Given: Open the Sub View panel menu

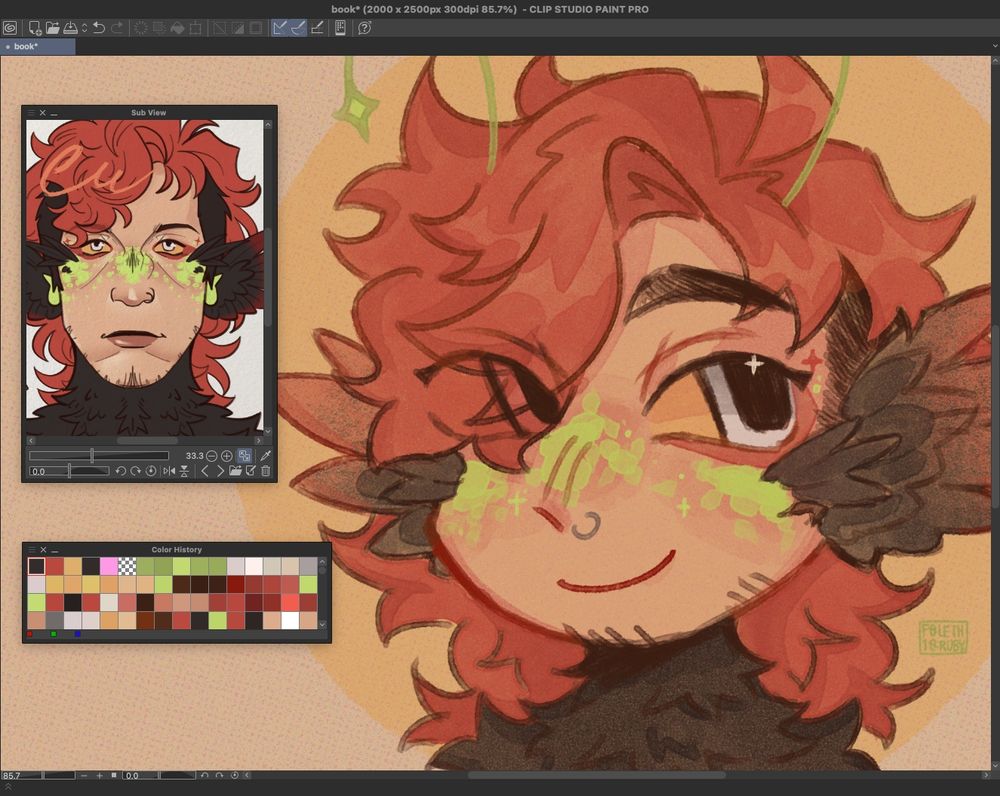Looking at the screenshot, I should click(x=31, y=113).
